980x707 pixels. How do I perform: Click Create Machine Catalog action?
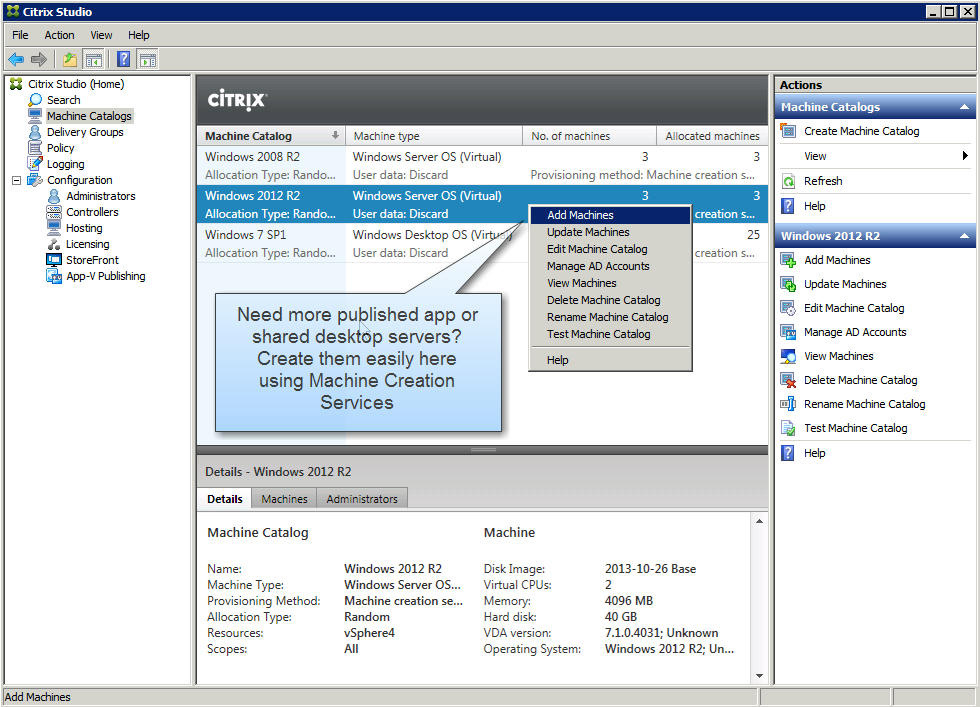(861, 131)
